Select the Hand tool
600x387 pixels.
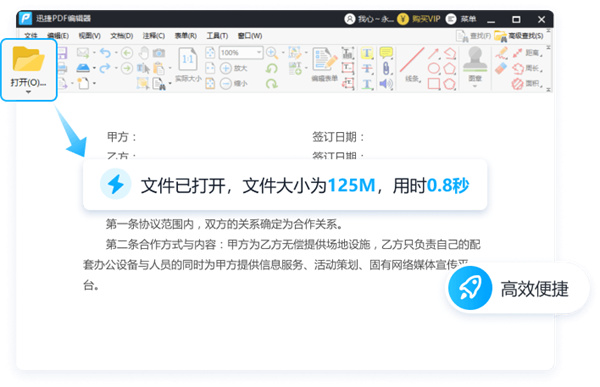click(x=143, y=52)
